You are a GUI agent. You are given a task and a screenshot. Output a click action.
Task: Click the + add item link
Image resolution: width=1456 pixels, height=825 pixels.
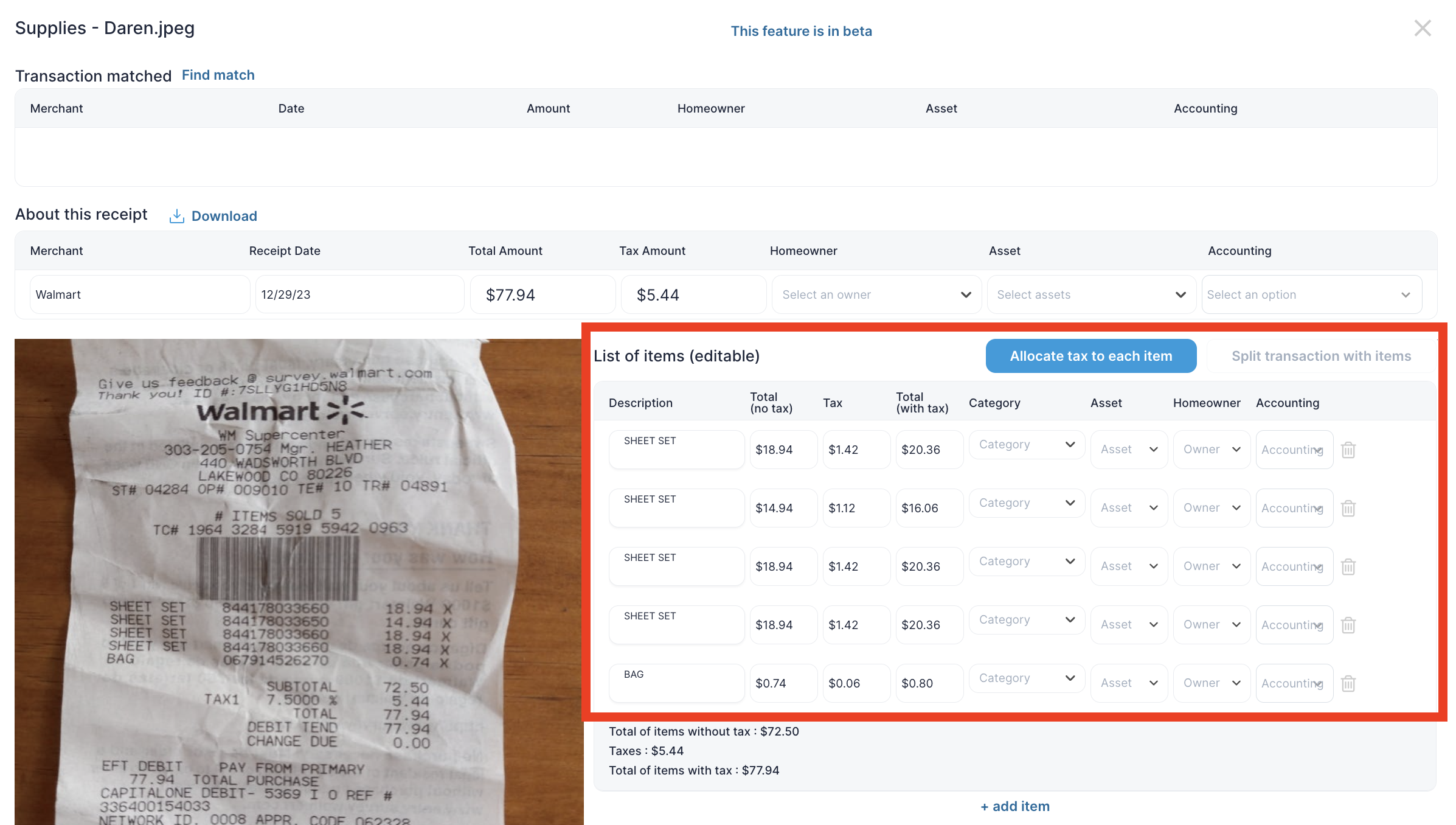click(x=1015, y=806)
